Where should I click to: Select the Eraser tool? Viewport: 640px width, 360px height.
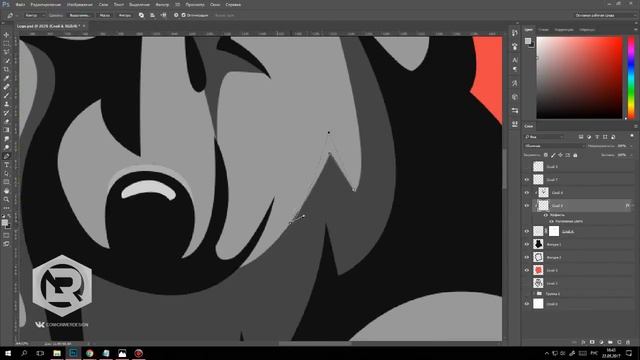[7, 122]
